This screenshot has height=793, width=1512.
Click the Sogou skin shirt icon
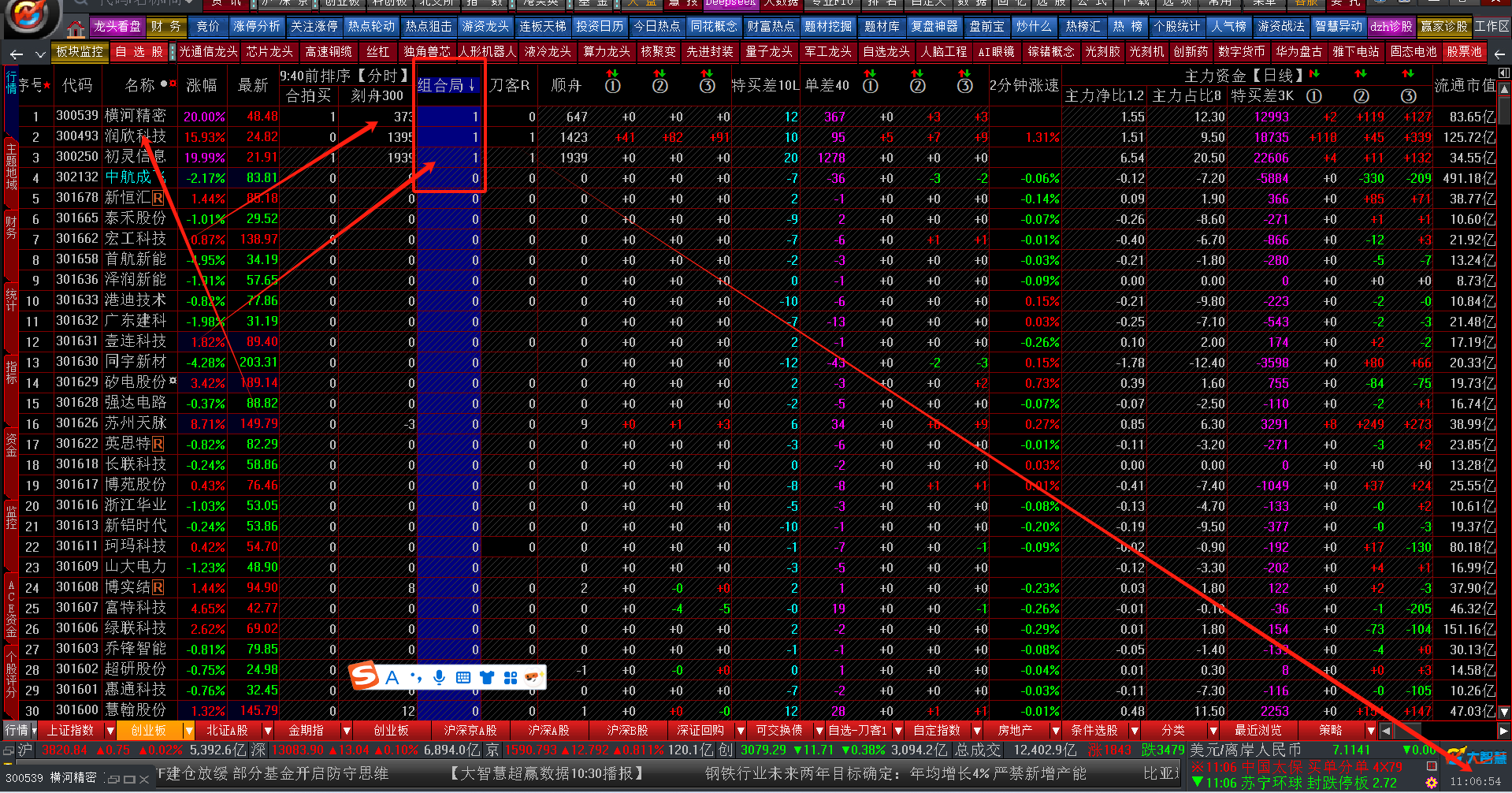pos(486,677)
